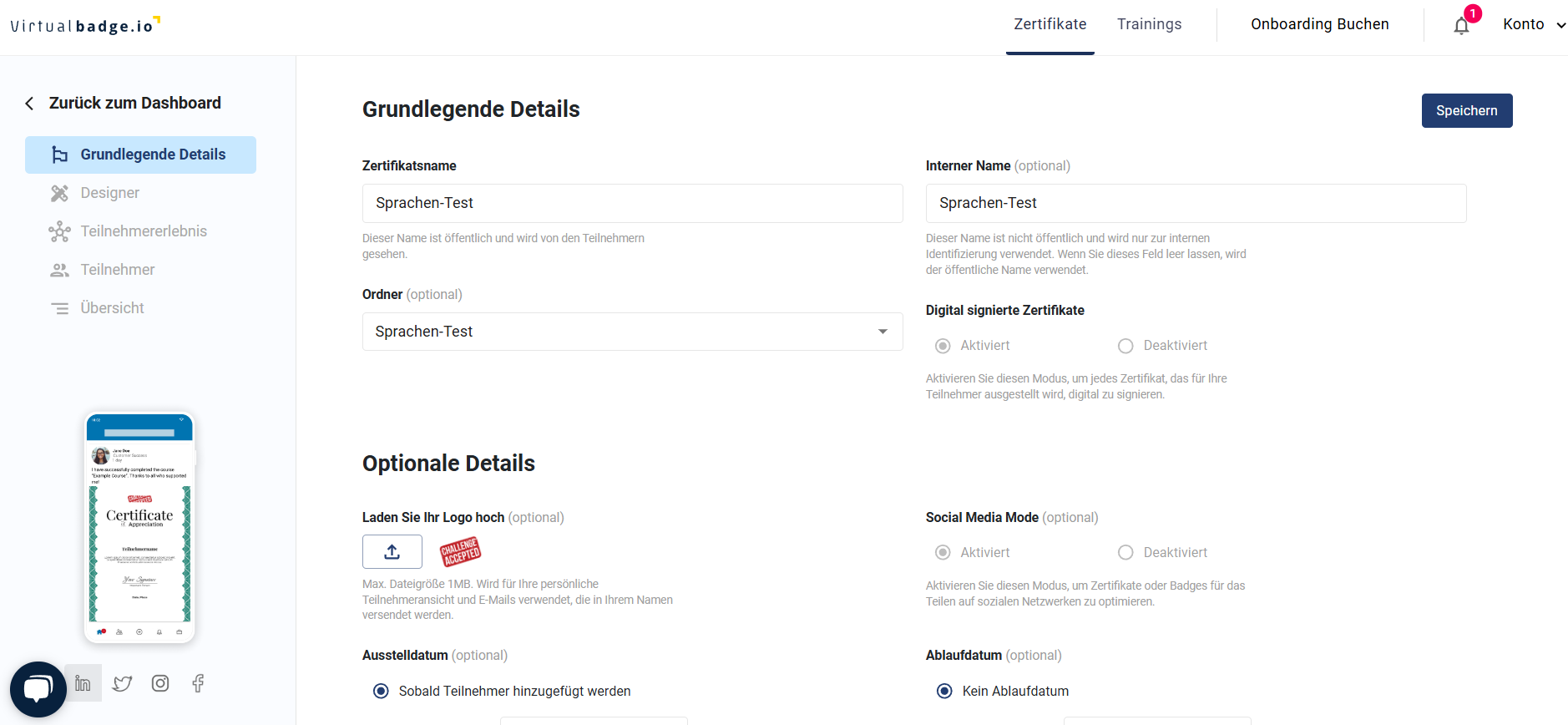Expand the Ordner dropdown
Image resolution: width=1568 pixels, height=725 pixels.
click(x=633, y=332)
